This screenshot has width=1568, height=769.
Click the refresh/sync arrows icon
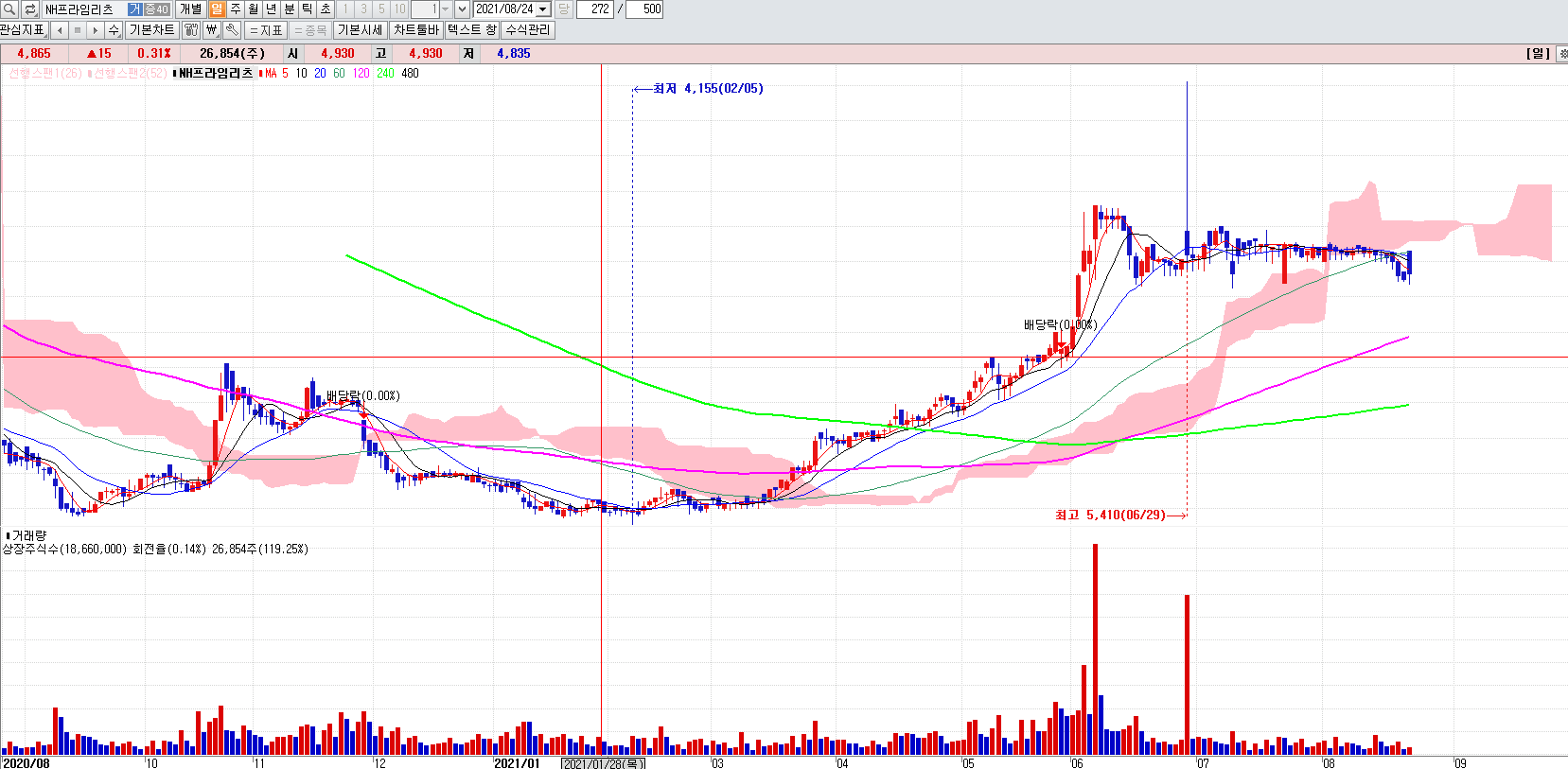[x=30, y=9]
